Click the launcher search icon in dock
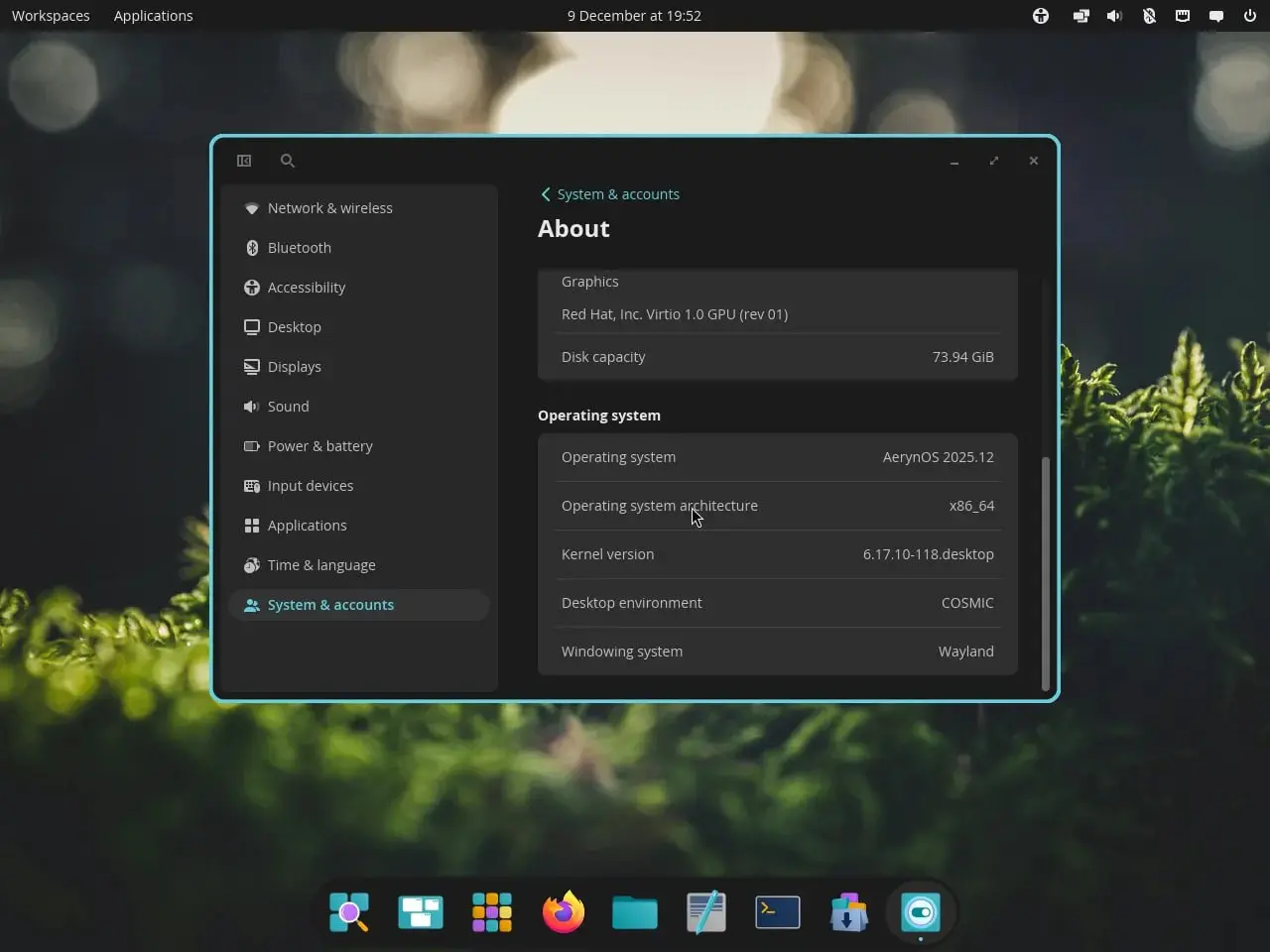1270x952 pixels. click(349, 912)
